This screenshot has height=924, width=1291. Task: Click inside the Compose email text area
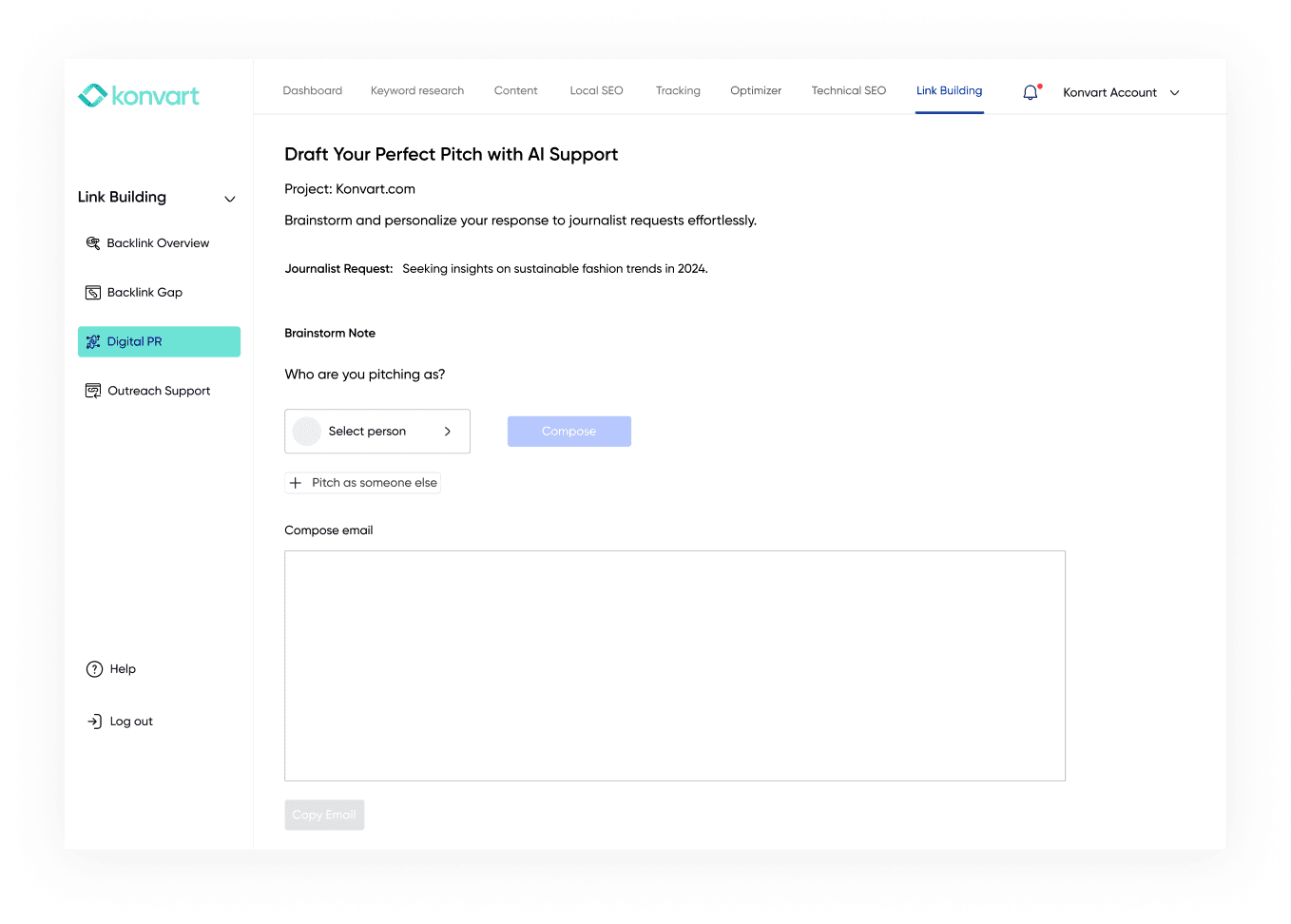click(675, 665)
